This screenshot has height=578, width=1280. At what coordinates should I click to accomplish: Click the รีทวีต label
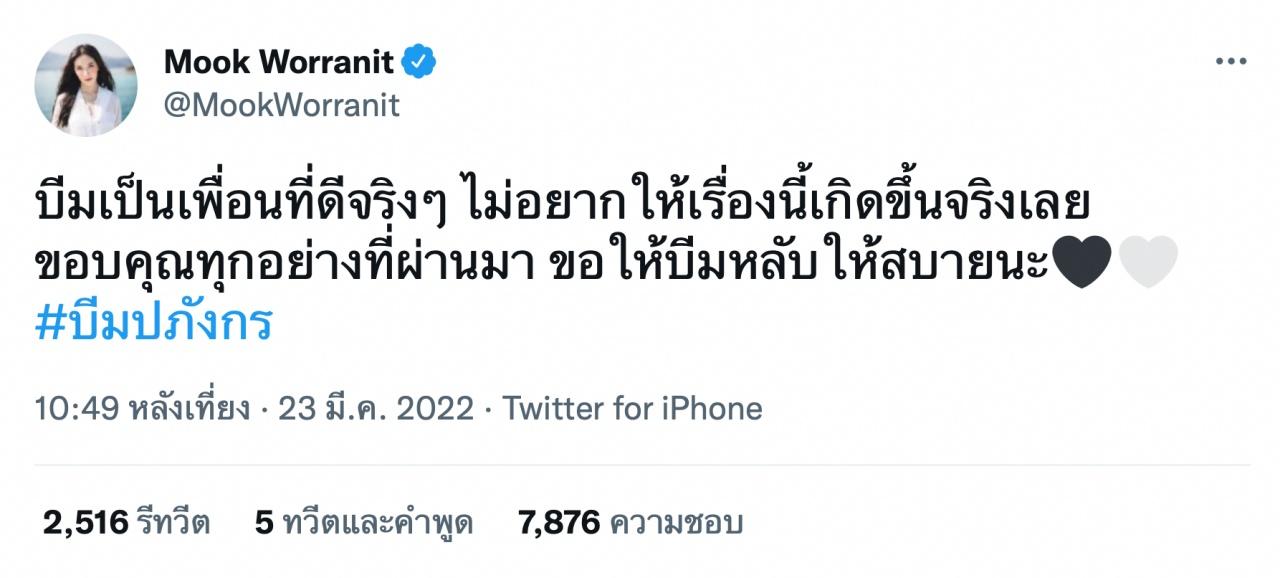pyautogui.click(x=175, y=522)
